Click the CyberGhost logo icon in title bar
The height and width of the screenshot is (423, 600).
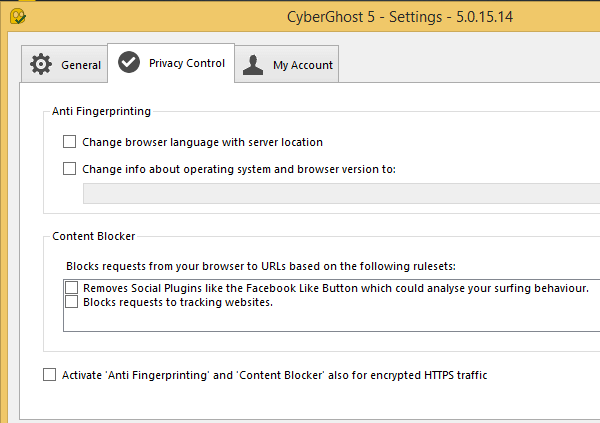[x=18, y=16]
